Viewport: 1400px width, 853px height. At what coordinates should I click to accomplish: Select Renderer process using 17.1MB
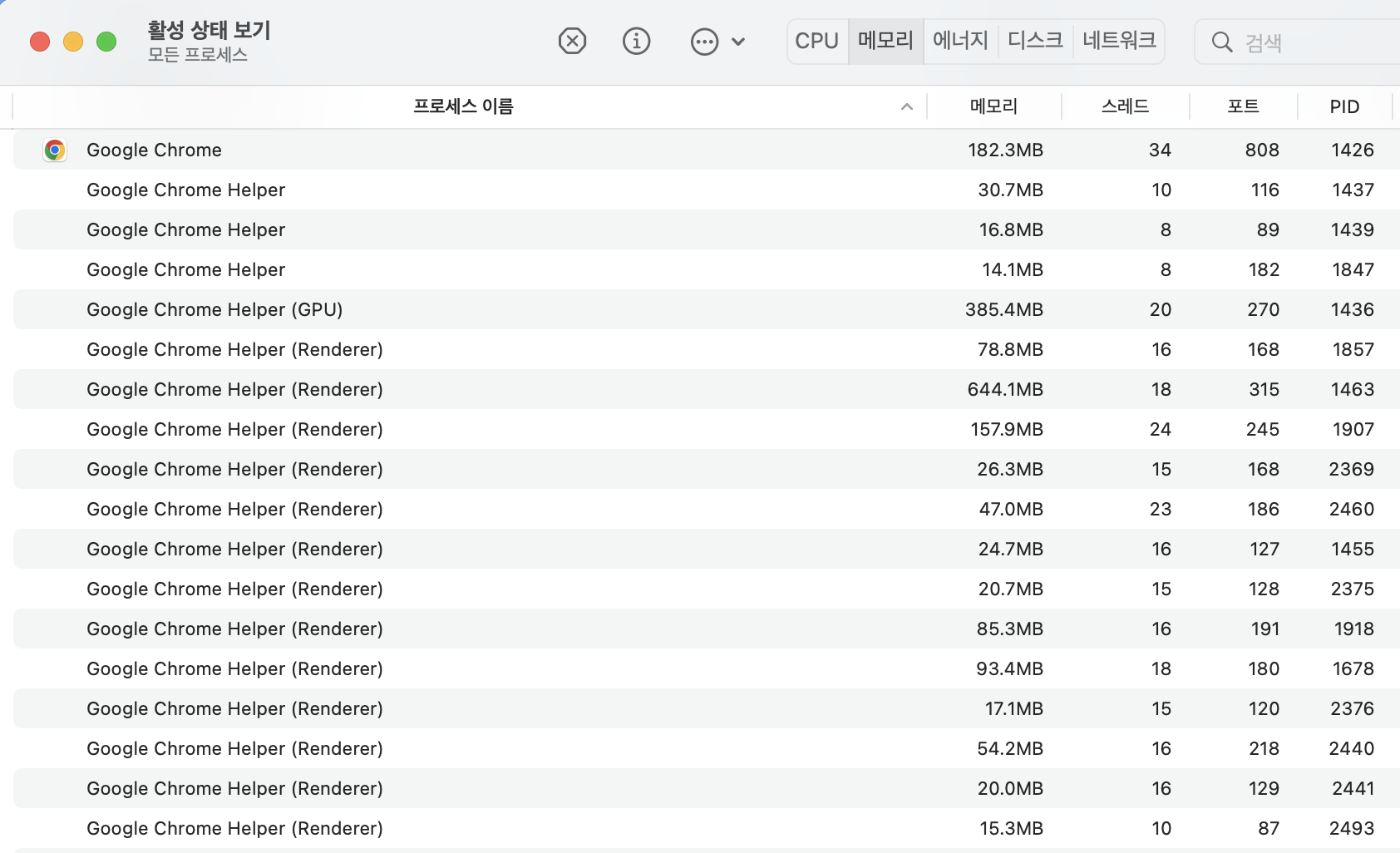coord(707,708)
